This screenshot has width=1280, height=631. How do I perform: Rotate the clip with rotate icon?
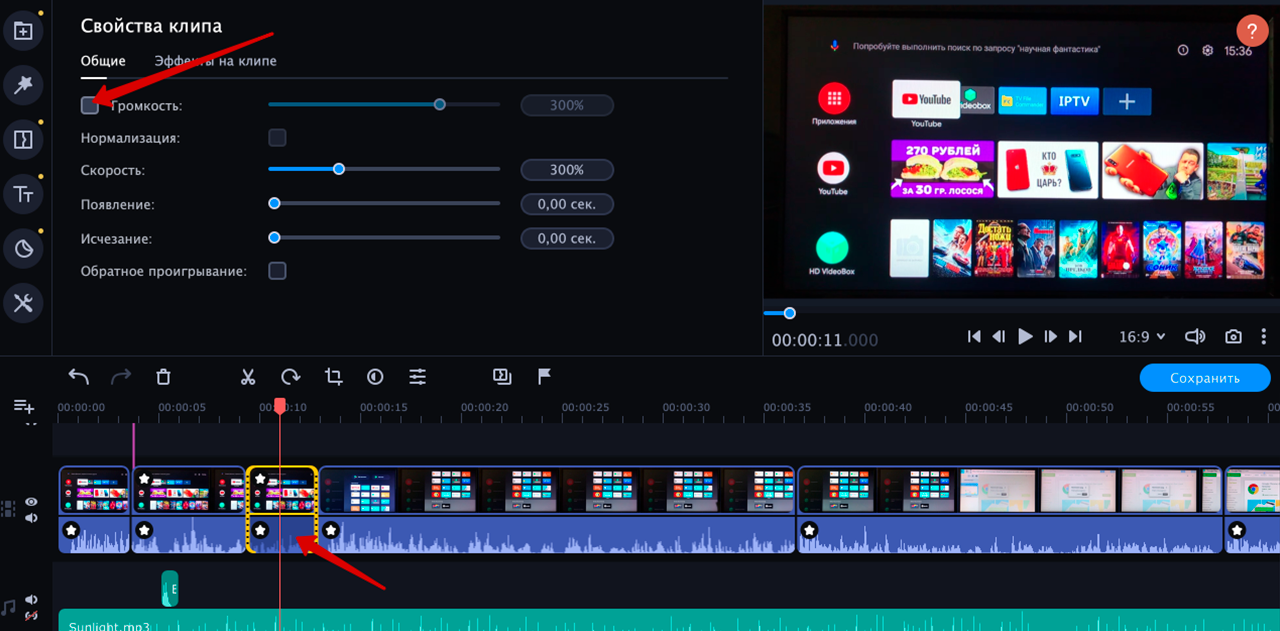click(290, 377)
